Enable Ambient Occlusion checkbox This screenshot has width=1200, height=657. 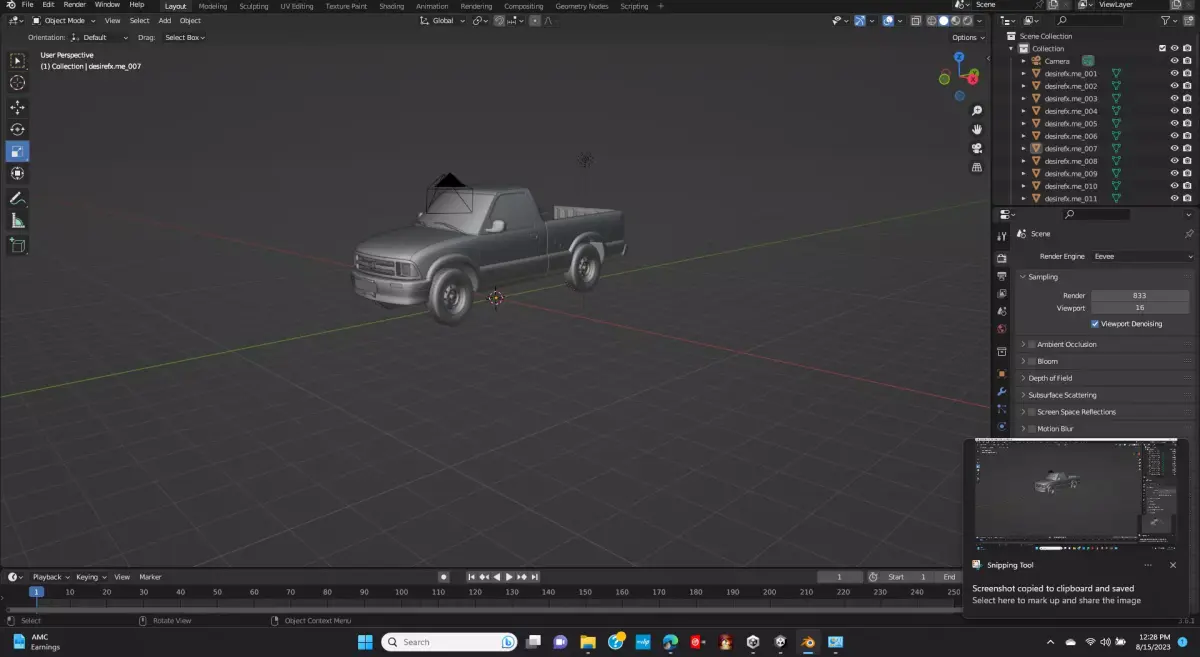(1032, 344)
